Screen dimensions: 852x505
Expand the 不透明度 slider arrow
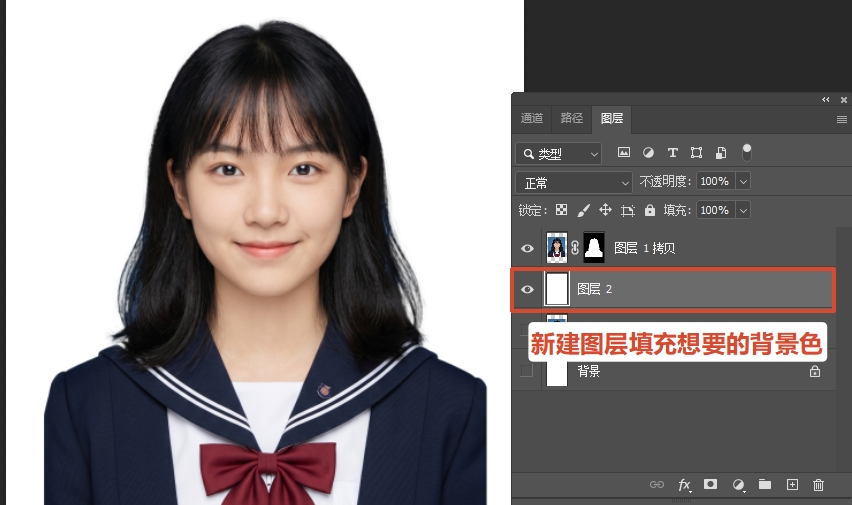(743, 181)
